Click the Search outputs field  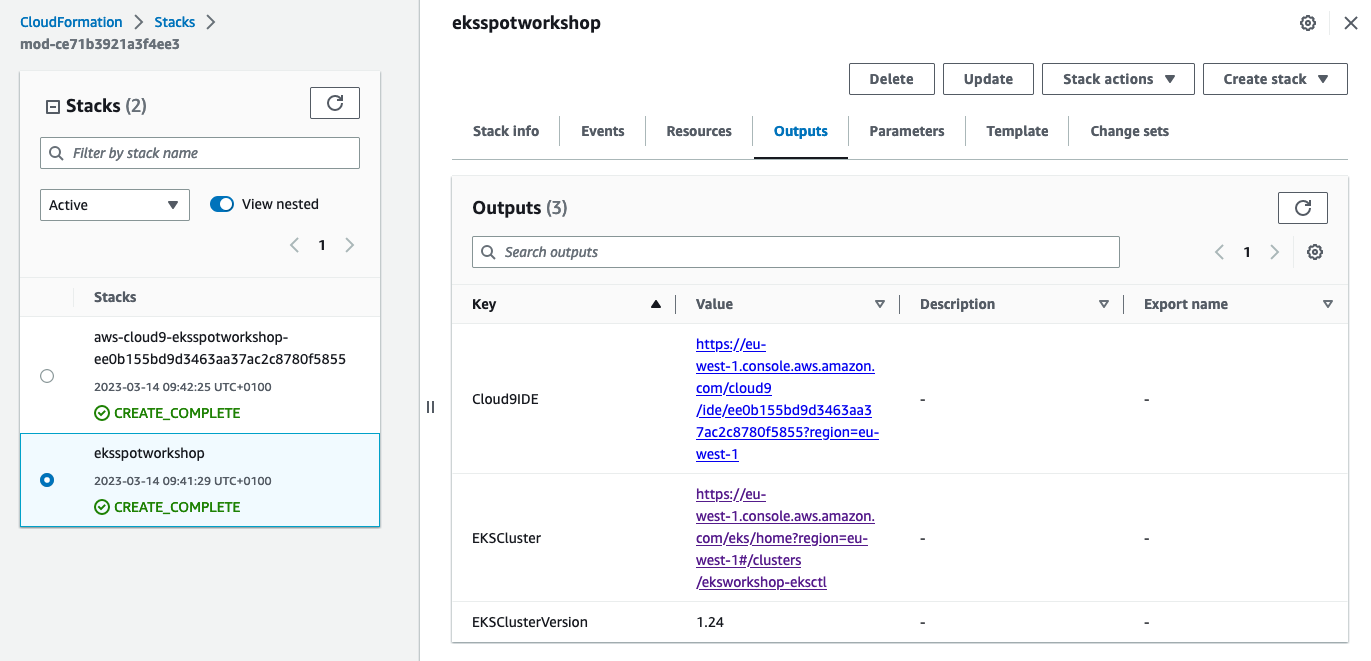pyautogui.click(x=796, y=252)
